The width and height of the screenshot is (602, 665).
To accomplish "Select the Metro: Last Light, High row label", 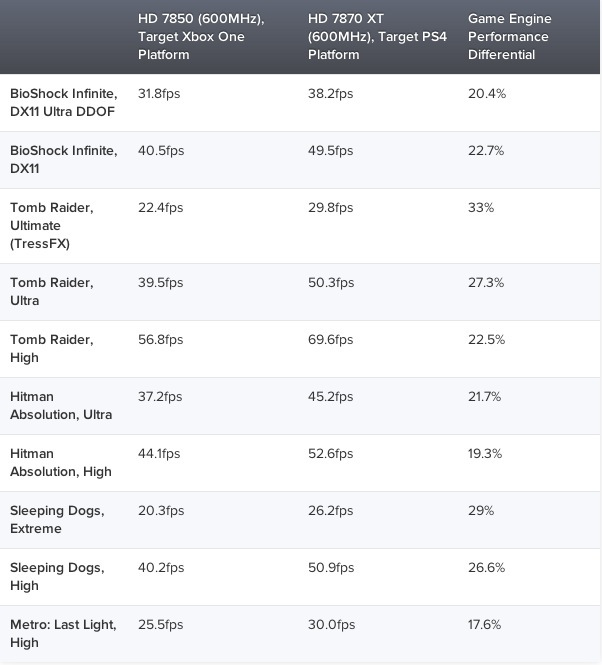I will pyautogui.click(x=63, y=633).
